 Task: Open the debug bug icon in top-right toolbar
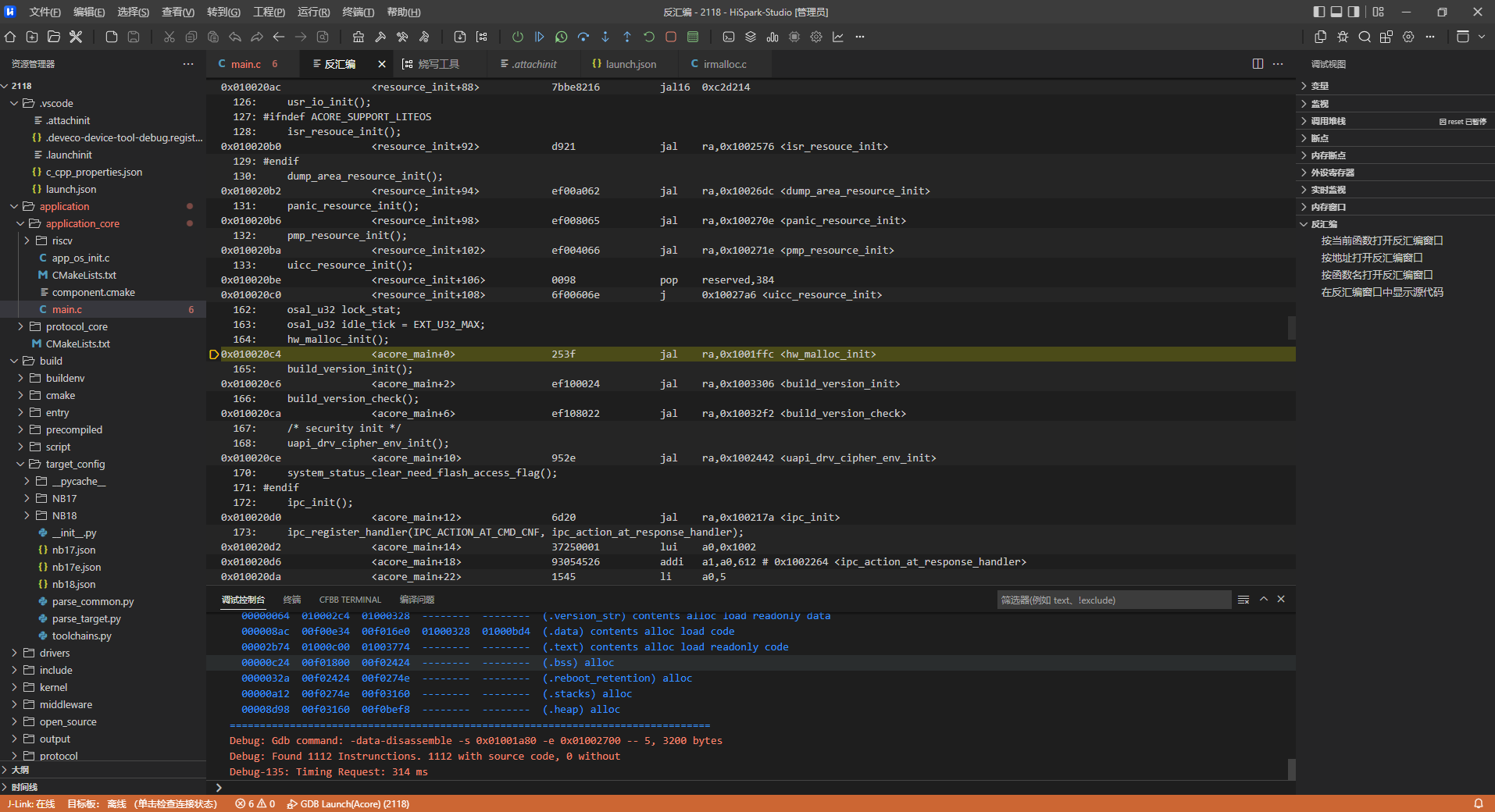1343,37
